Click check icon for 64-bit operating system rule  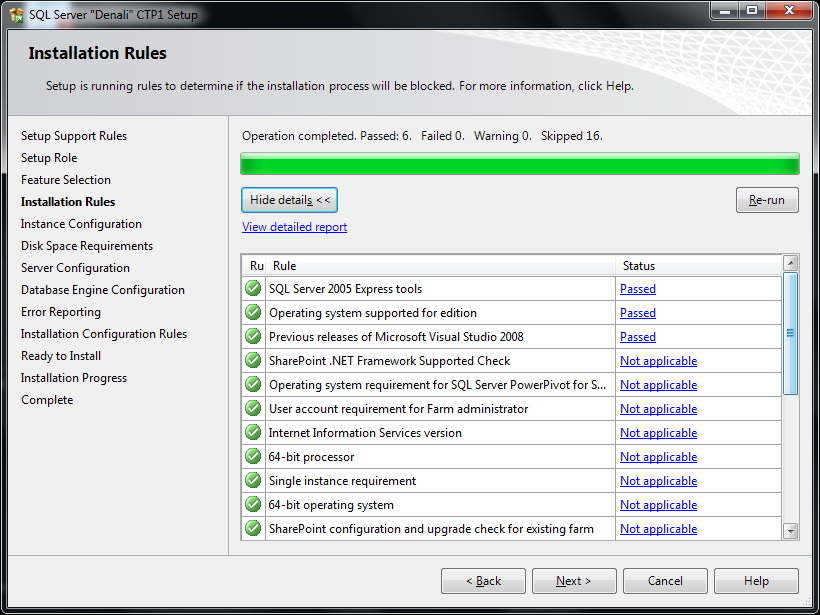click(253, 505)
